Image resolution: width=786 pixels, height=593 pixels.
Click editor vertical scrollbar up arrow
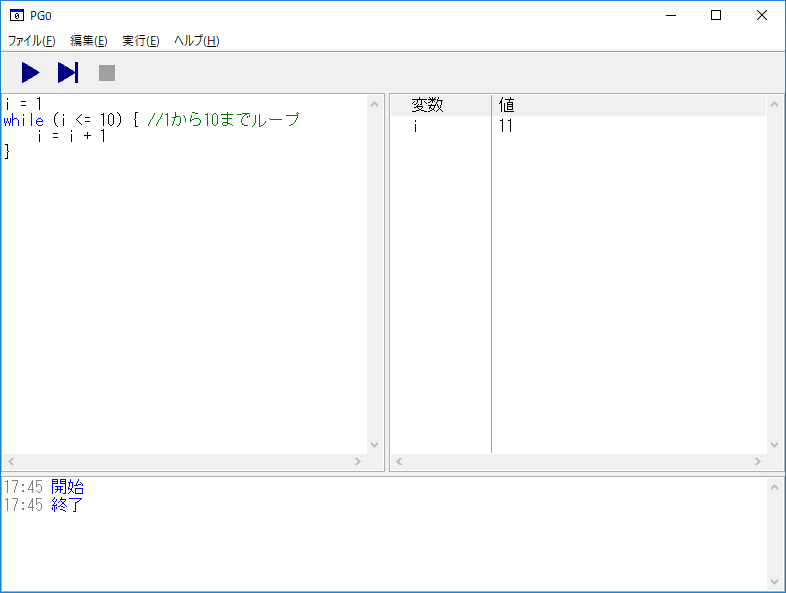(374, 104)
